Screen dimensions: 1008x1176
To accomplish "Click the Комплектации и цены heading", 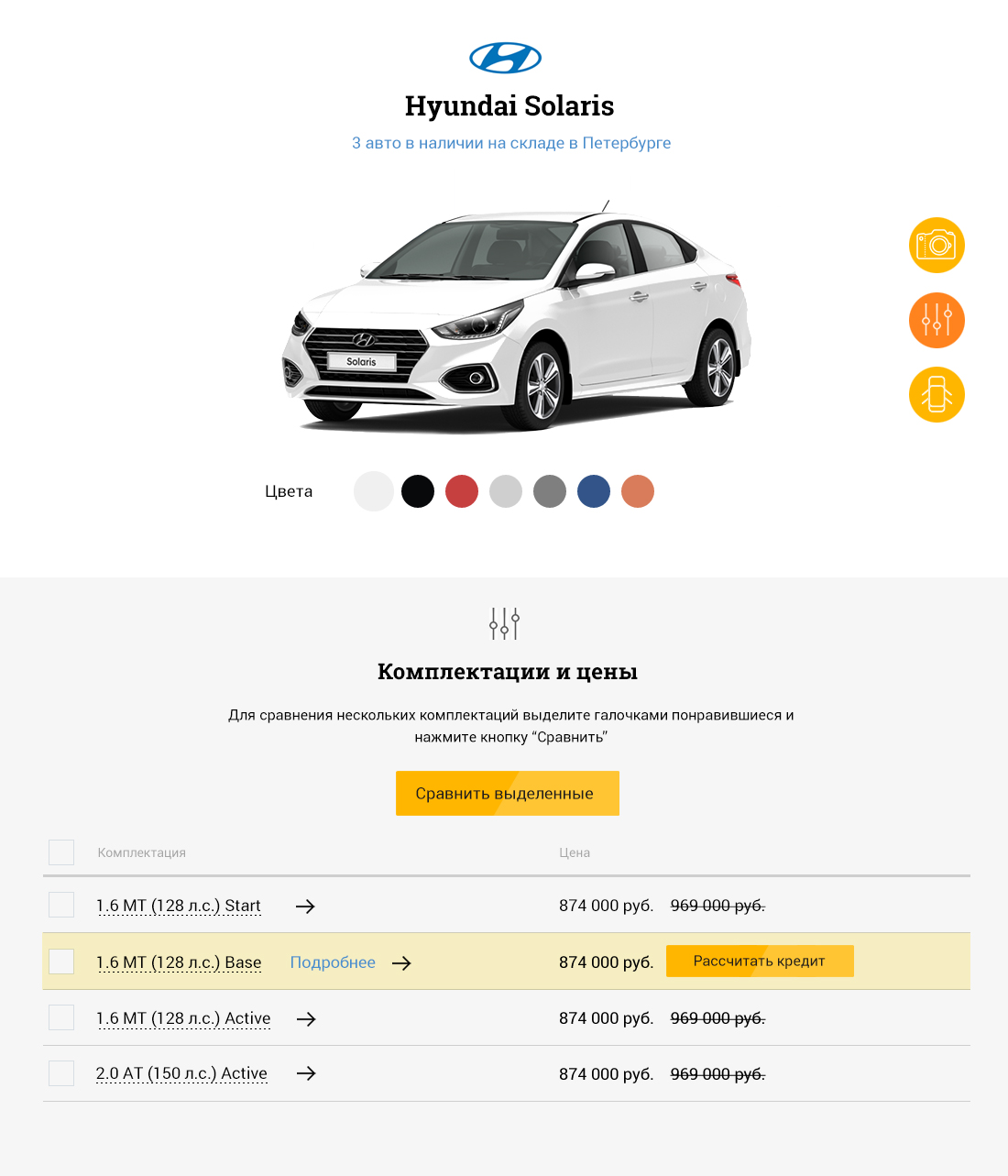I will pos(508,672).
